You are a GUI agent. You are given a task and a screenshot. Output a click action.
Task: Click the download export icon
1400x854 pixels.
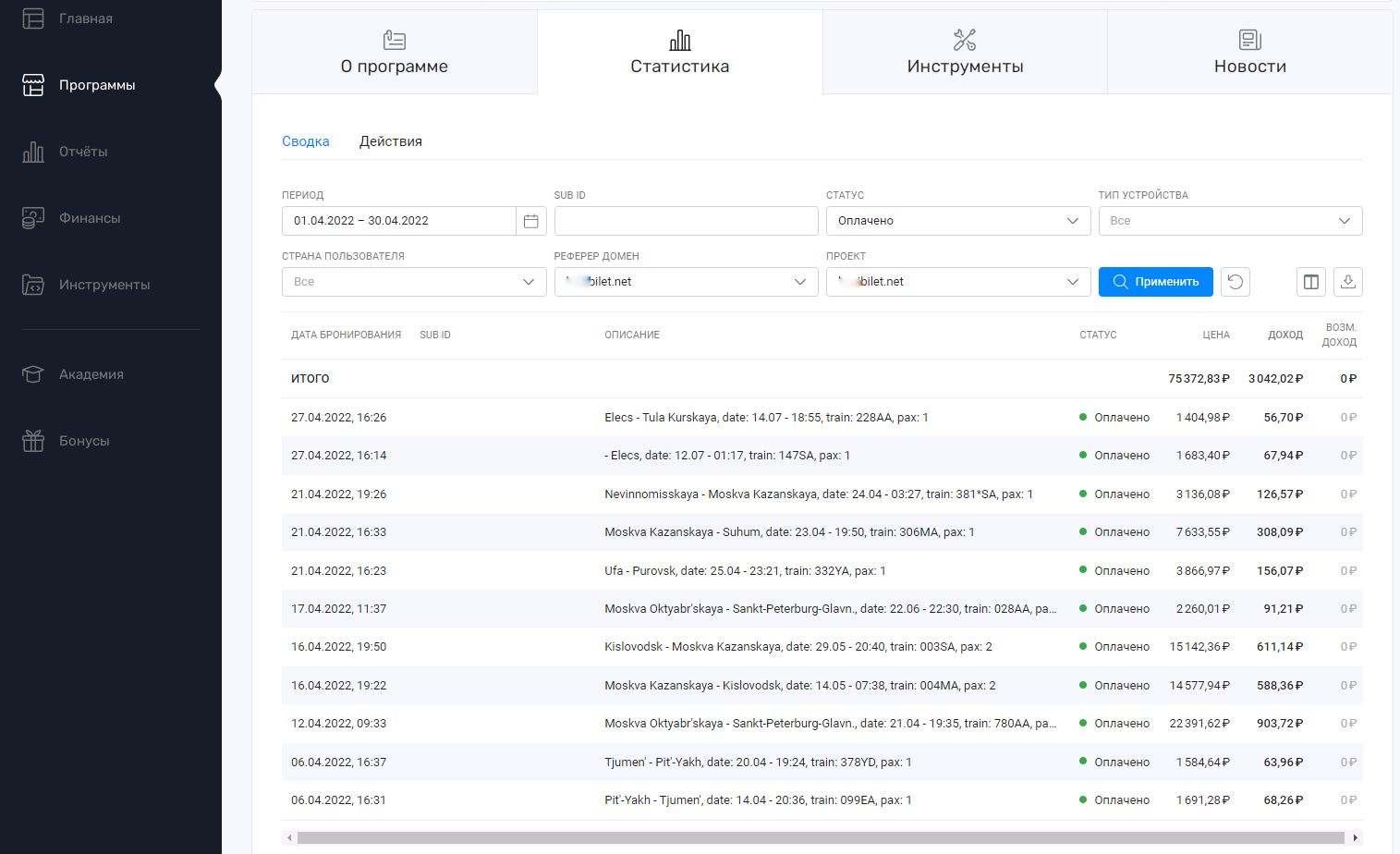tap(1347, 282)
